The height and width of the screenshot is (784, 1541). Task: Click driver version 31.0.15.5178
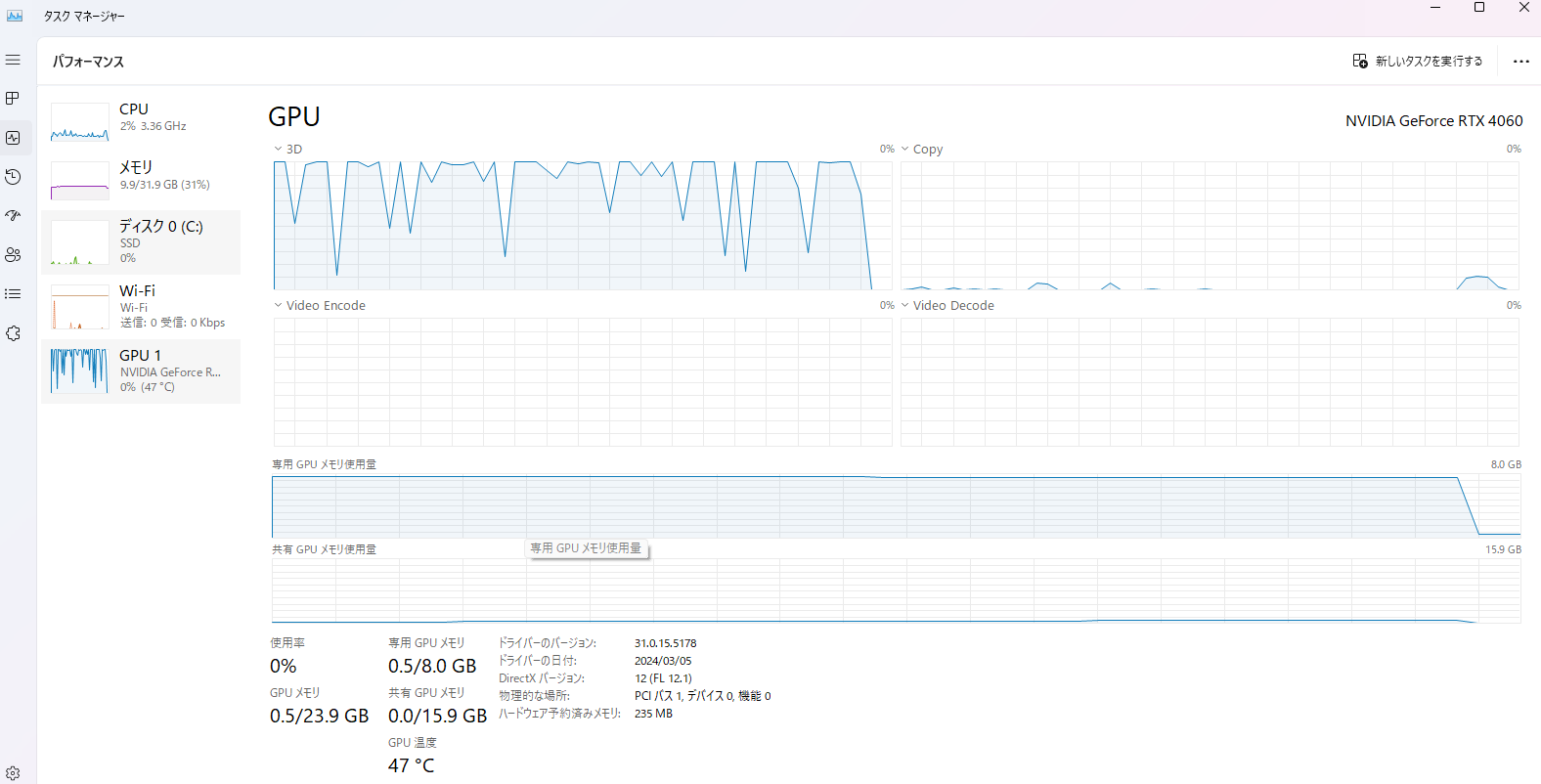click(666, 643)
